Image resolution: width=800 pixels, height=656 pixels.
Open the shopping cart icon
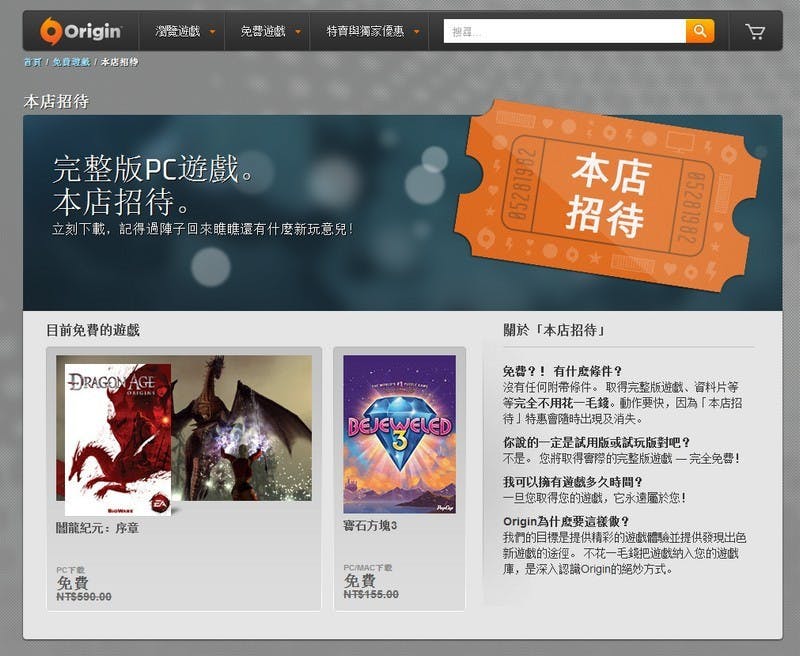tap(757, 31)
